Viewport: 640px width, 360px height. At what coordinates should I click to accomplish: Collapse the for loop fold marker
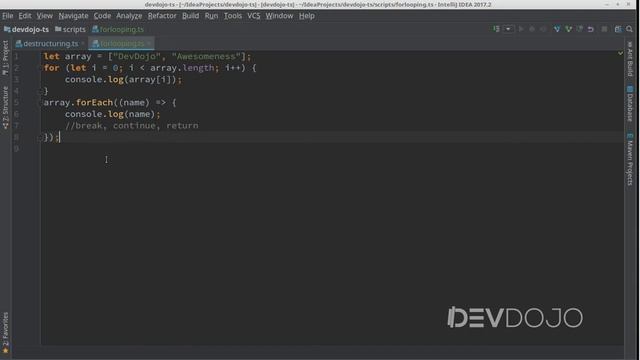point(40,68)
